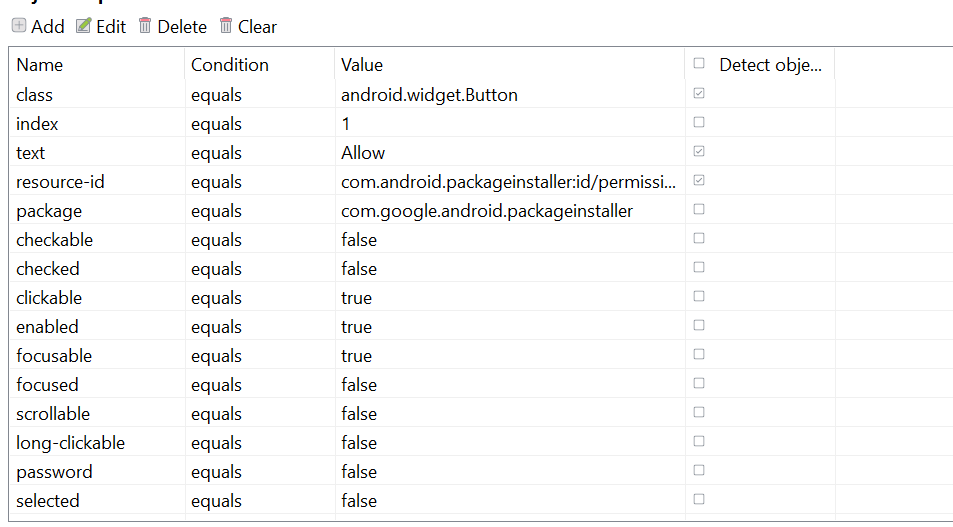Toggle the header Detect object checkbox
953x527 pixels.
[699, 64]
